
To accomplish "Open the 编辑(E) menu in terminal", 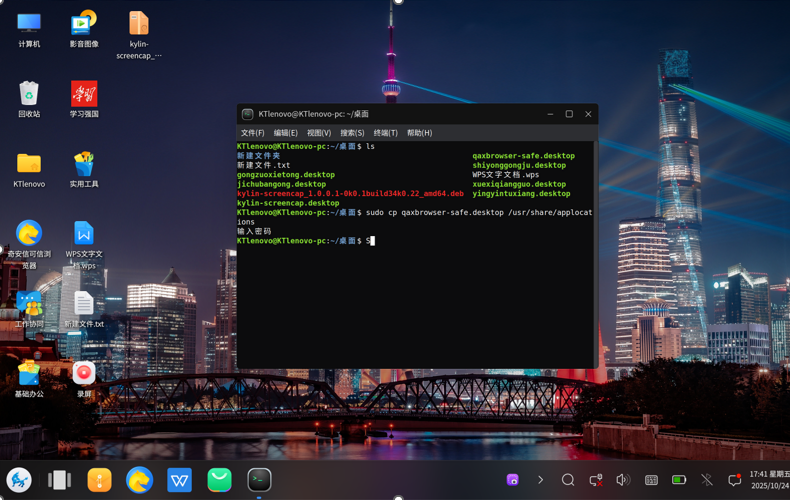I will (286, 133).
